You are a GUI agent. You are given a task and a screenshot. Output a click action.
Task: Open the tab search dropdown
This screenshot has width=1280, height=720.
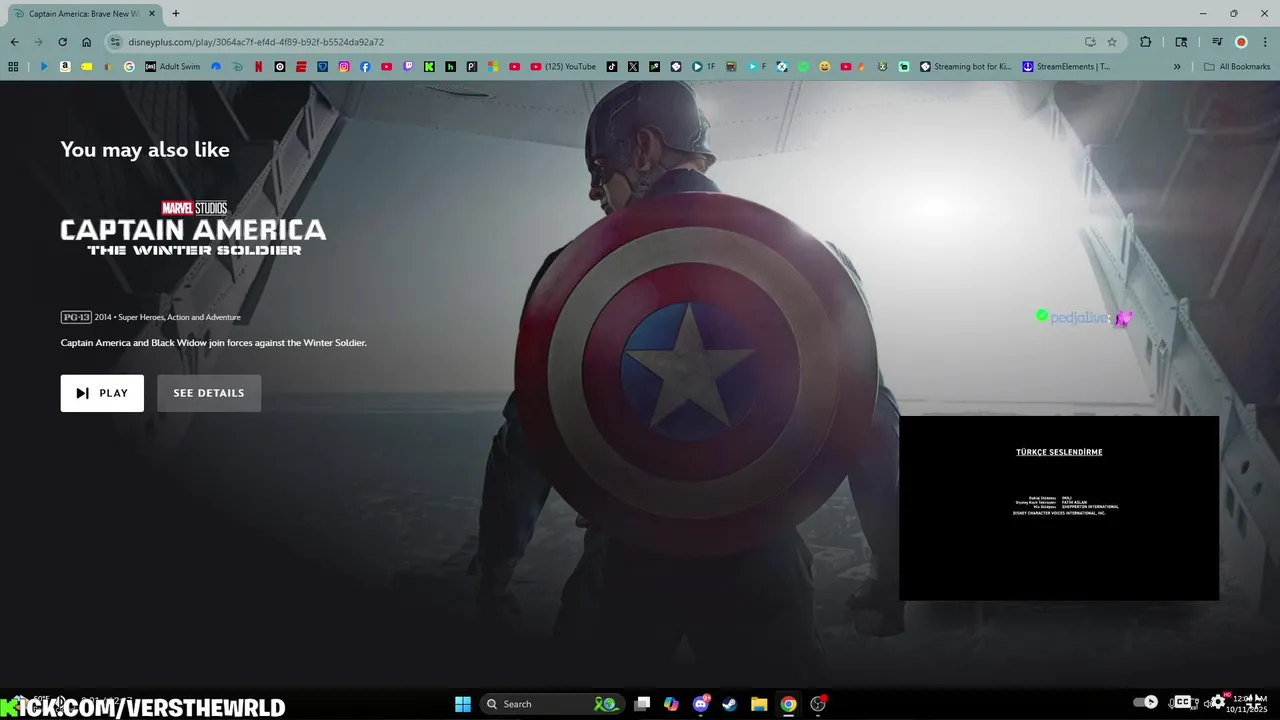(1182, 42)
